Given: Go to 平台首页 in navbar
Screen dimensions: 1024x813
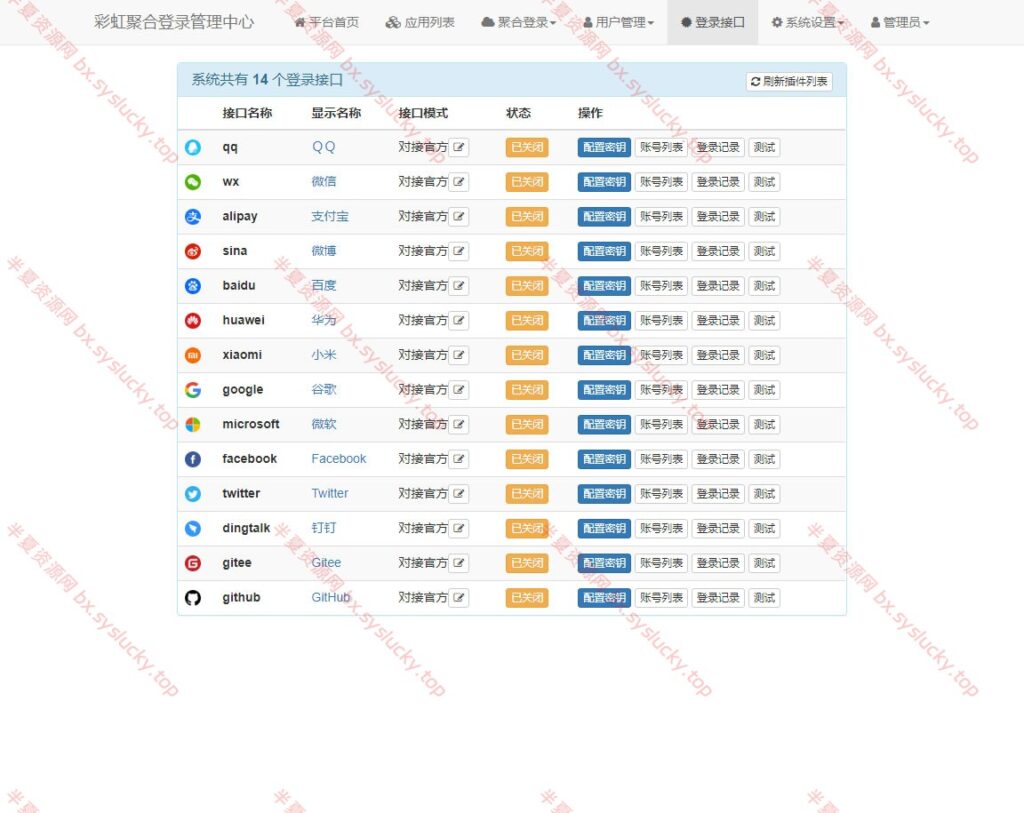Looking at the screenshot, I should tap(327, 22).
